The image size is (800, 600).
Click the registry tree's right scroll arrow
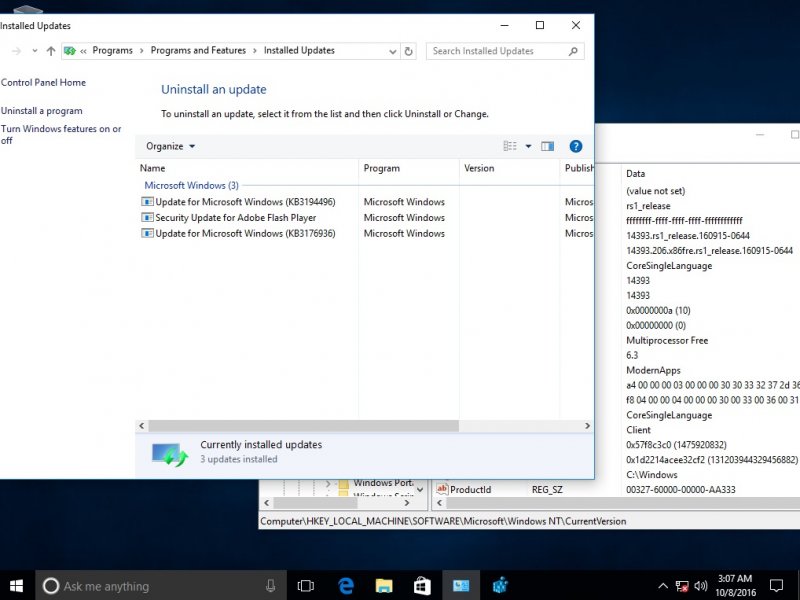pyautogui.click(x=407, y=503)
